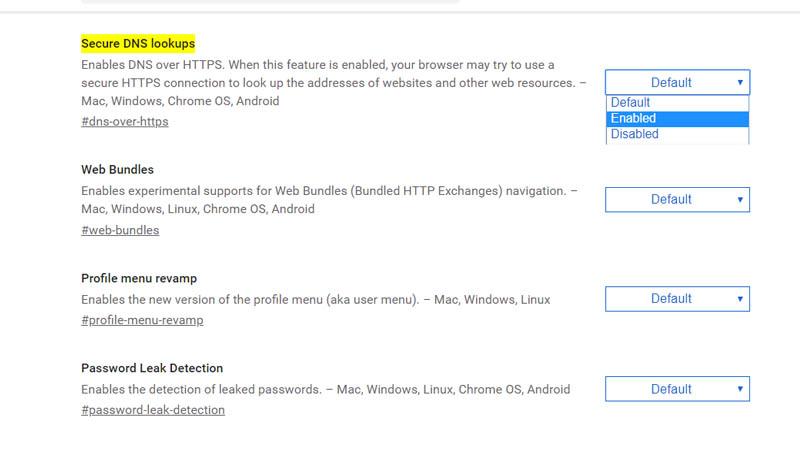Follow the #dns-over-https anchor link
This screenshot has width=800, height=450.
tap(124, 121)
